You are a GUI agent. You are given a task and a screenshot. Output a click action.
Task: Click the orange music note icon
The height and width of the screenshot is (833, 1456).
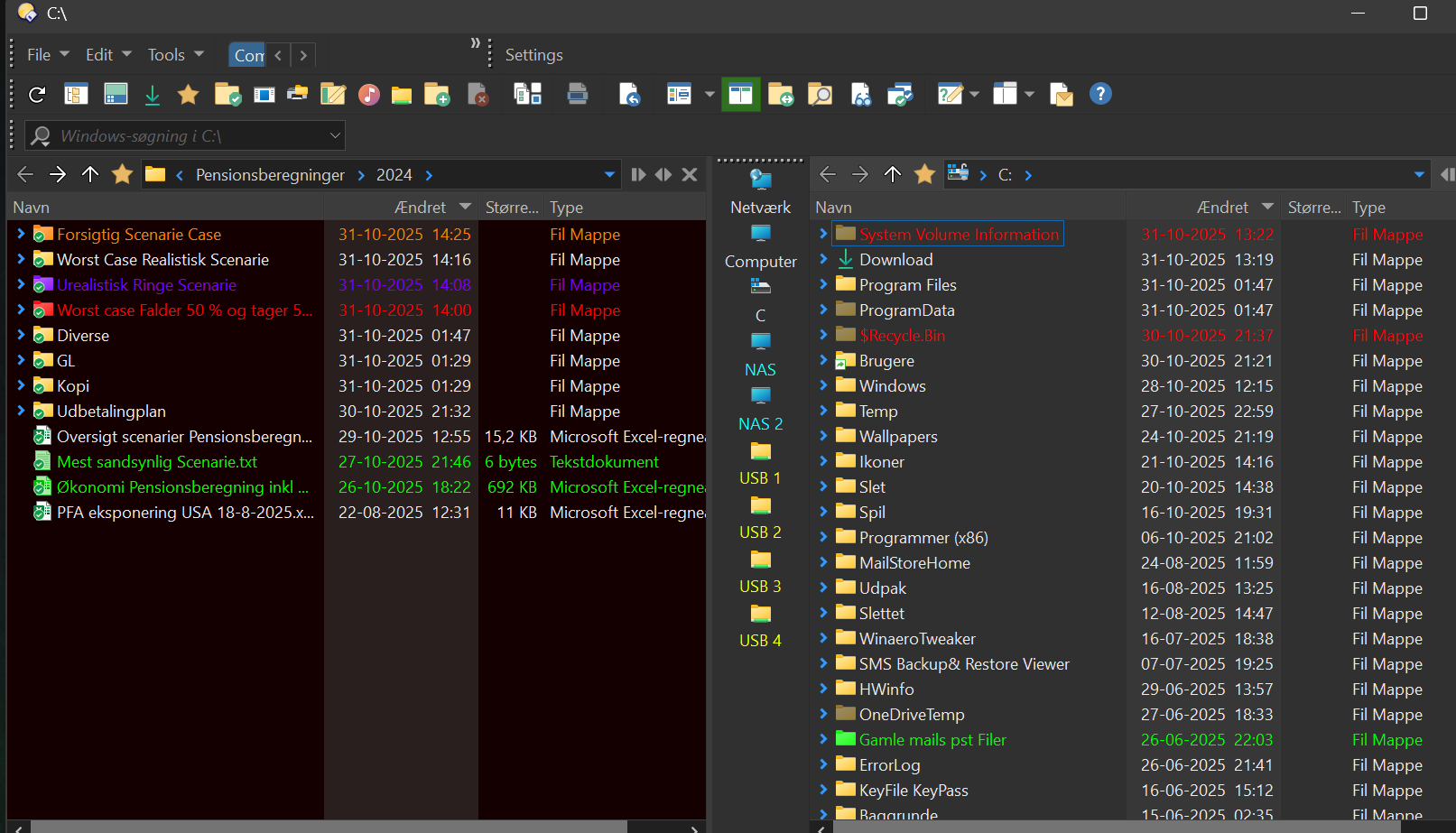click(x=369, y=95)
